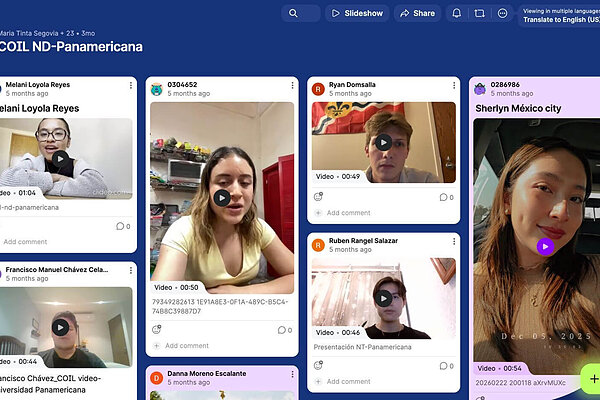Click the Melani Loyola Reyes post title
The height and width of the screenshot is (400, 600).
click(x=39, y=109)
